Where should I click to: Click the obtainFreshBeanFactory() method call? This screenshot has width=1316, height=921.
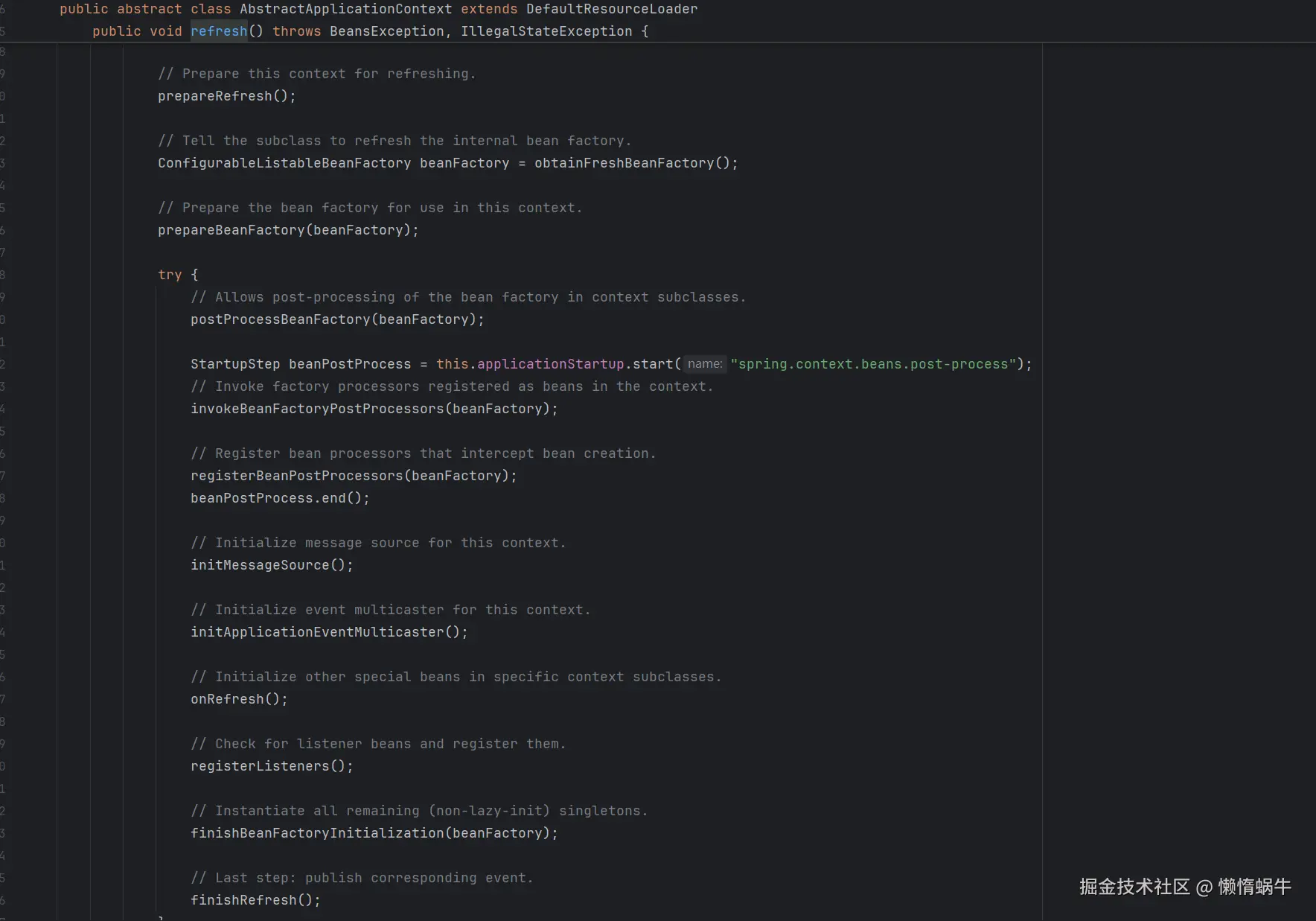624,163
